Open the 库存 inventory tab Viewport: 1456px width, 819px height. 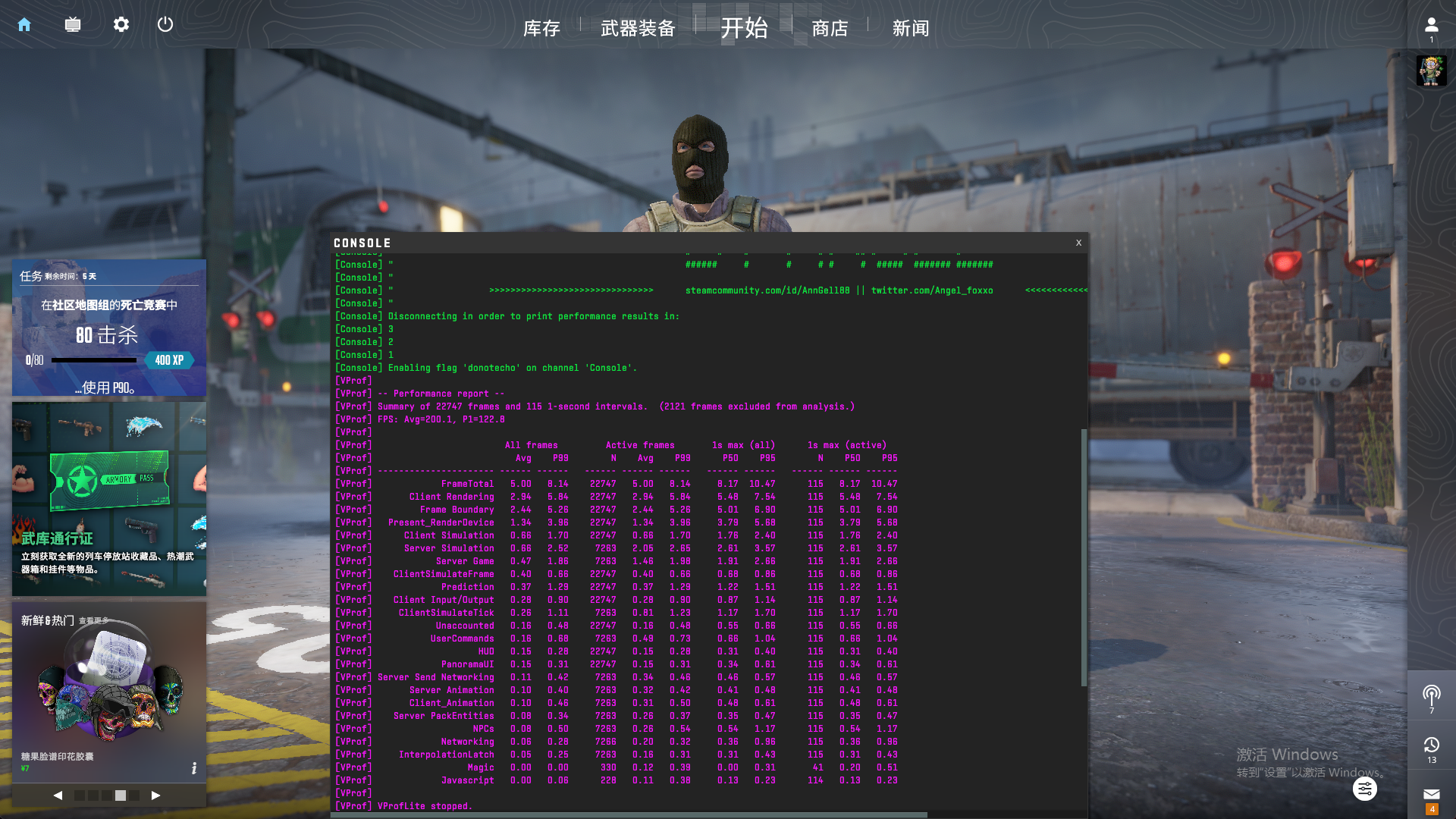coord(541,29)
